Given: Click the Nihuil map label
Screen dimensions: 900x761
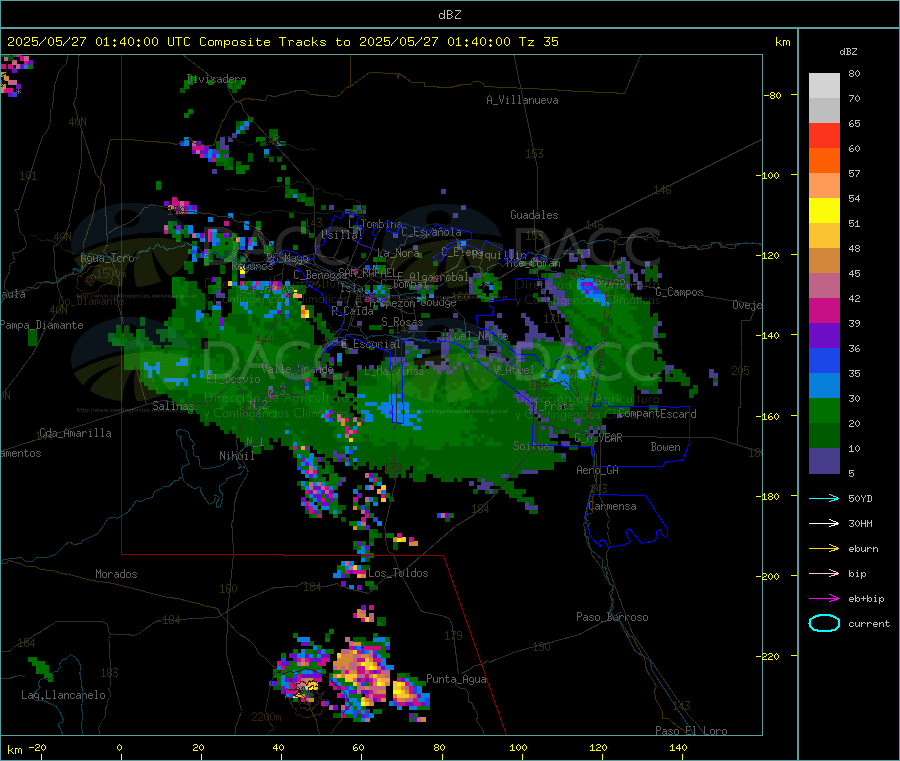Looking at the screenshot, I should (236, 456).
